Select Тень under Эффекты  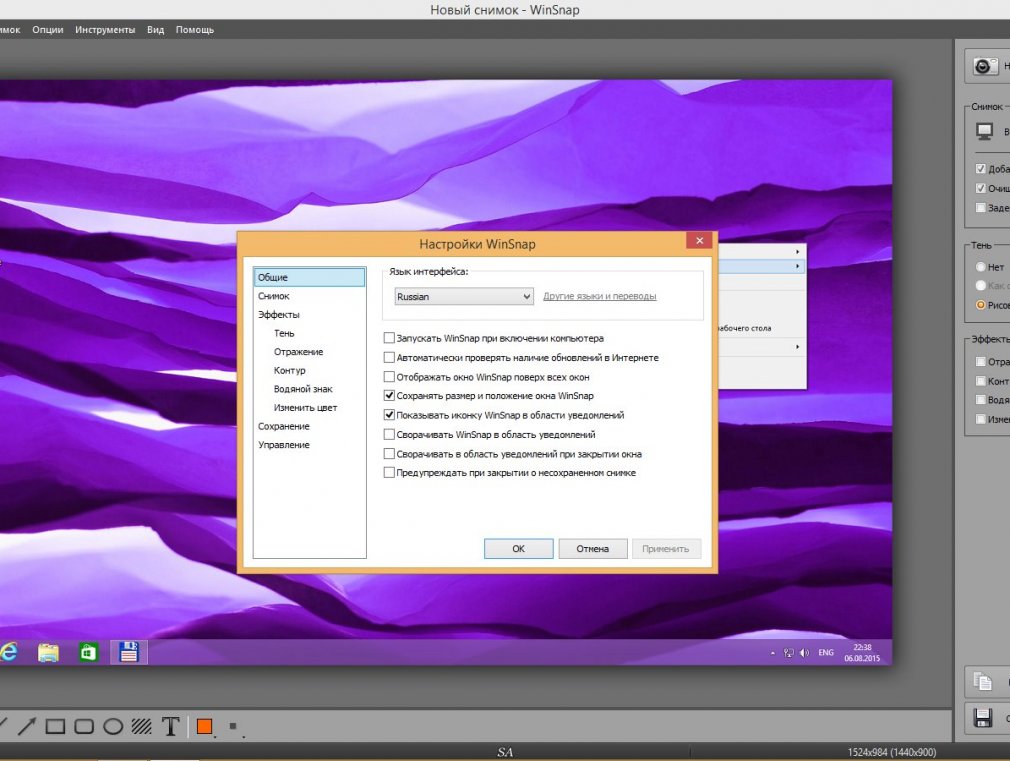click(x=284, y=333)
